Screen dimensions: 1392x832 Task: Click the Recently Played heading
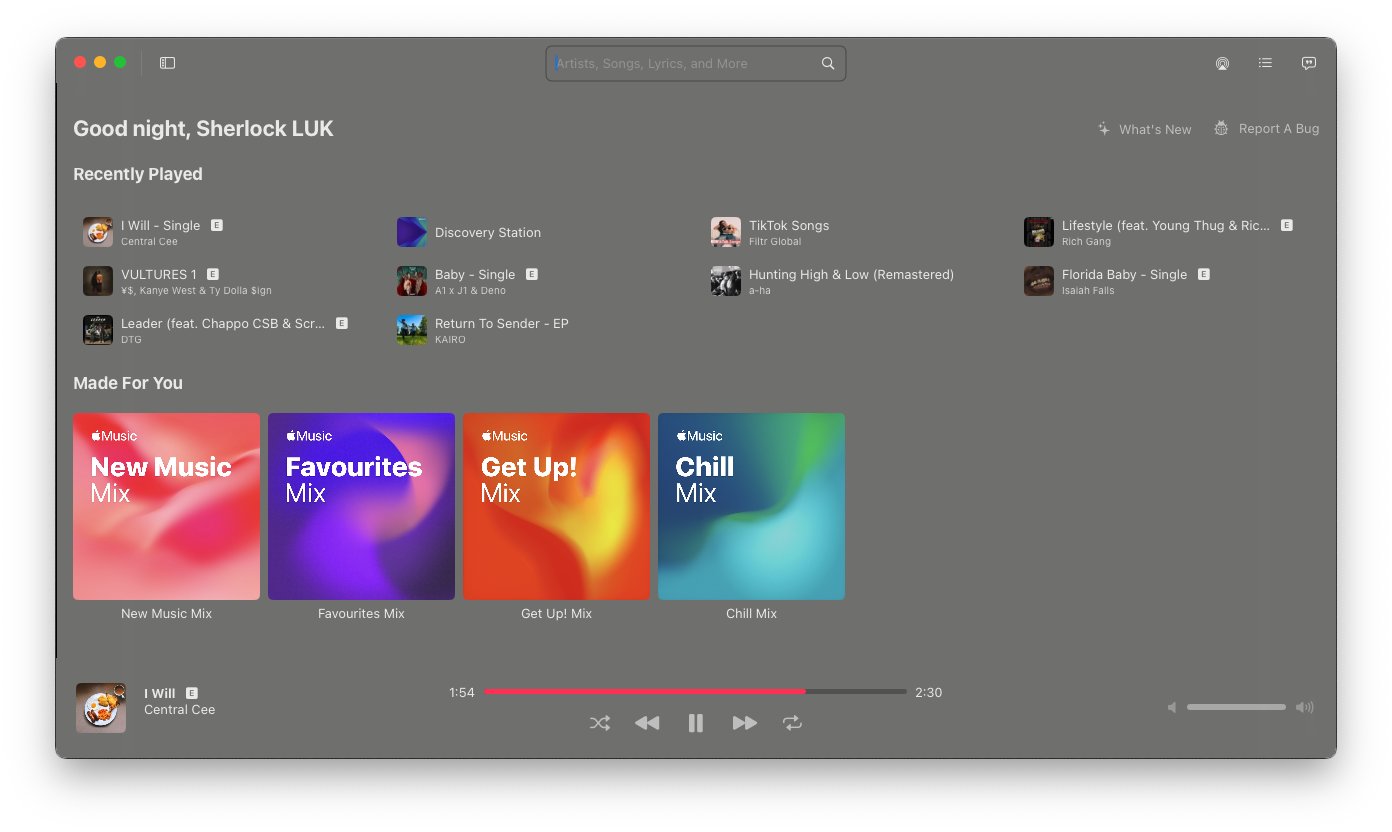point(138,174)
